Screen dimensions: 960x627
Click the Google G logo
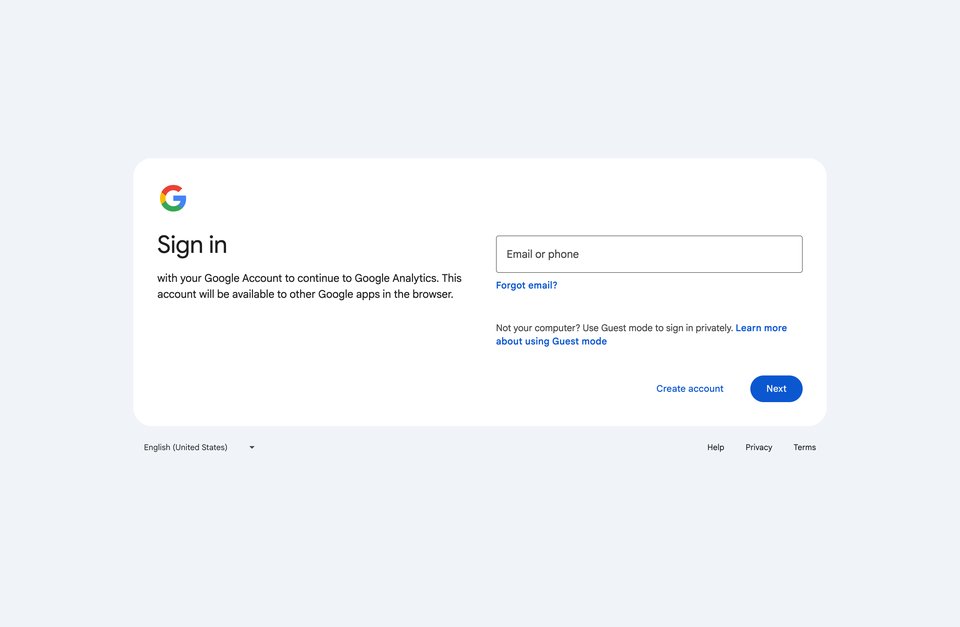[x=173, y=198]
